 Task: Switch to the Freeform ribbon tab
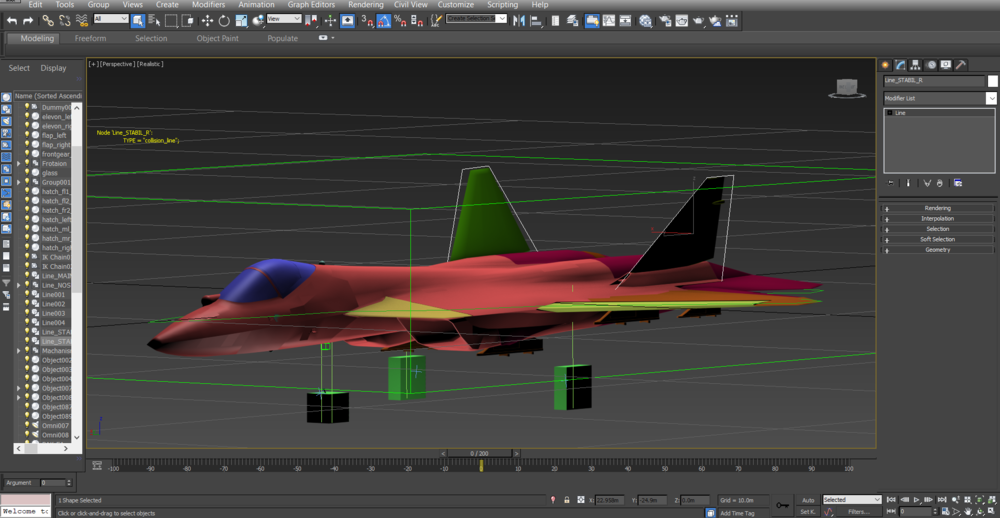pos(90,38)
